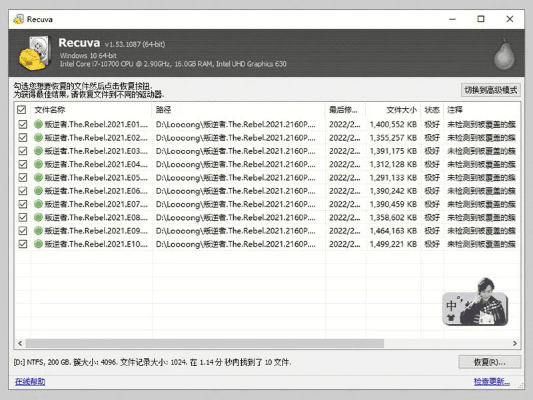Click horizontal scrollbar right arrow
Screen dimensions: 533x400
pos(515,343)
